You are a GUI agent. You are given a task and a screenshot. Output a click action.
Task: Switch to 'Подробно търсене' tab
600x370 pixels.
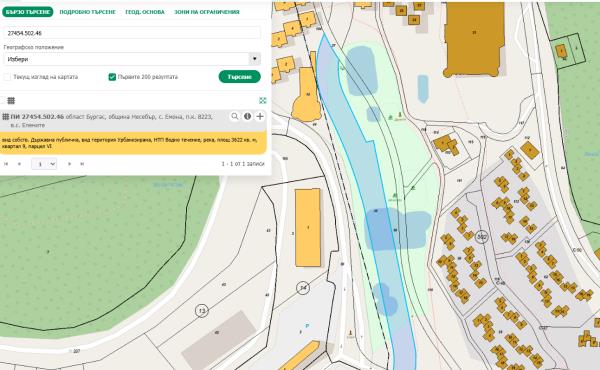(88, 12)
